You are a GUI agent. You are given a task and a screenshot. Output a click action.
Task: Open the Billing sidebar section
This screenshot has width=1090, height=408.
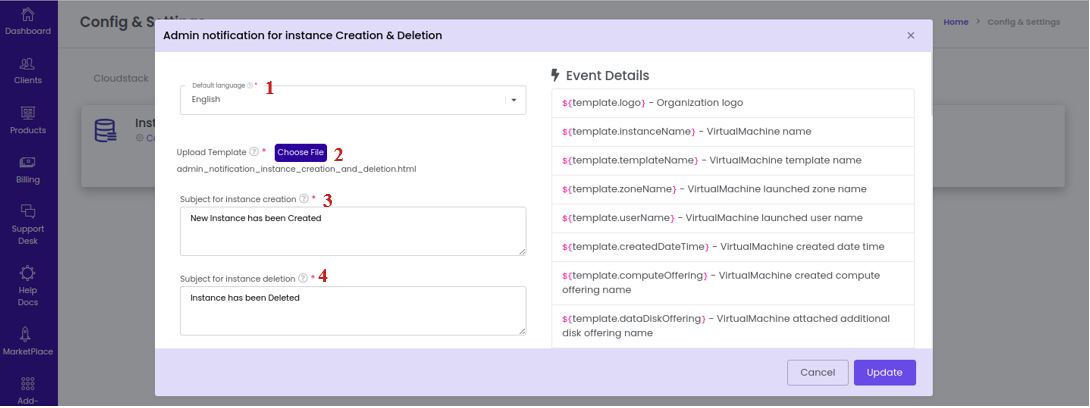point(28,170)
